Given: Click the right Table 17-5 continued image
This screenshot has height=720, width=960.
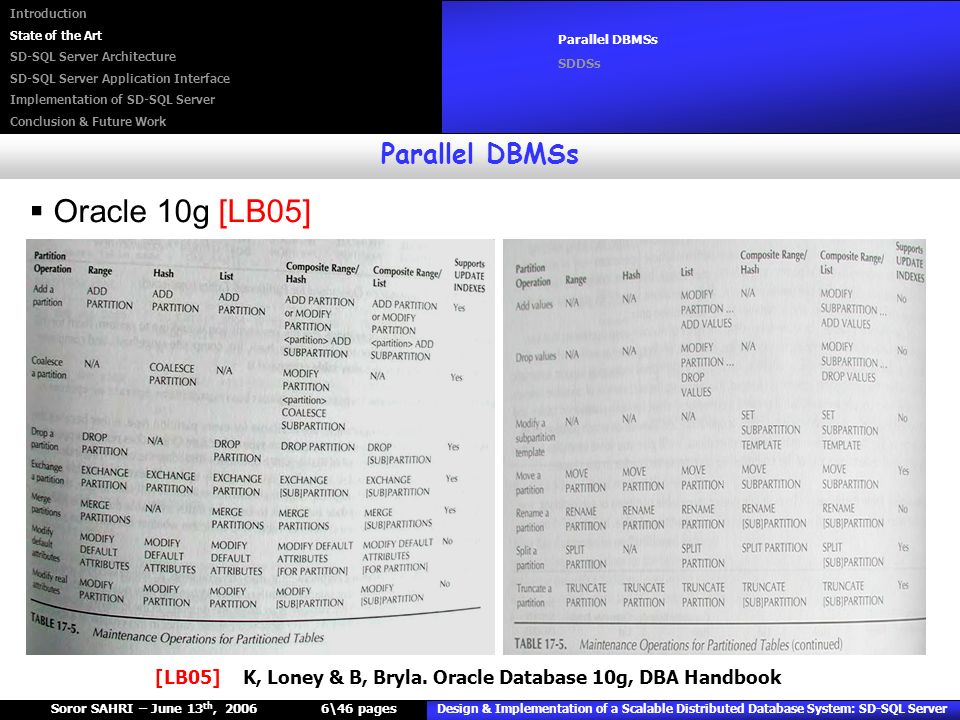Looking at the screenshot, I should tap(714, 446).
